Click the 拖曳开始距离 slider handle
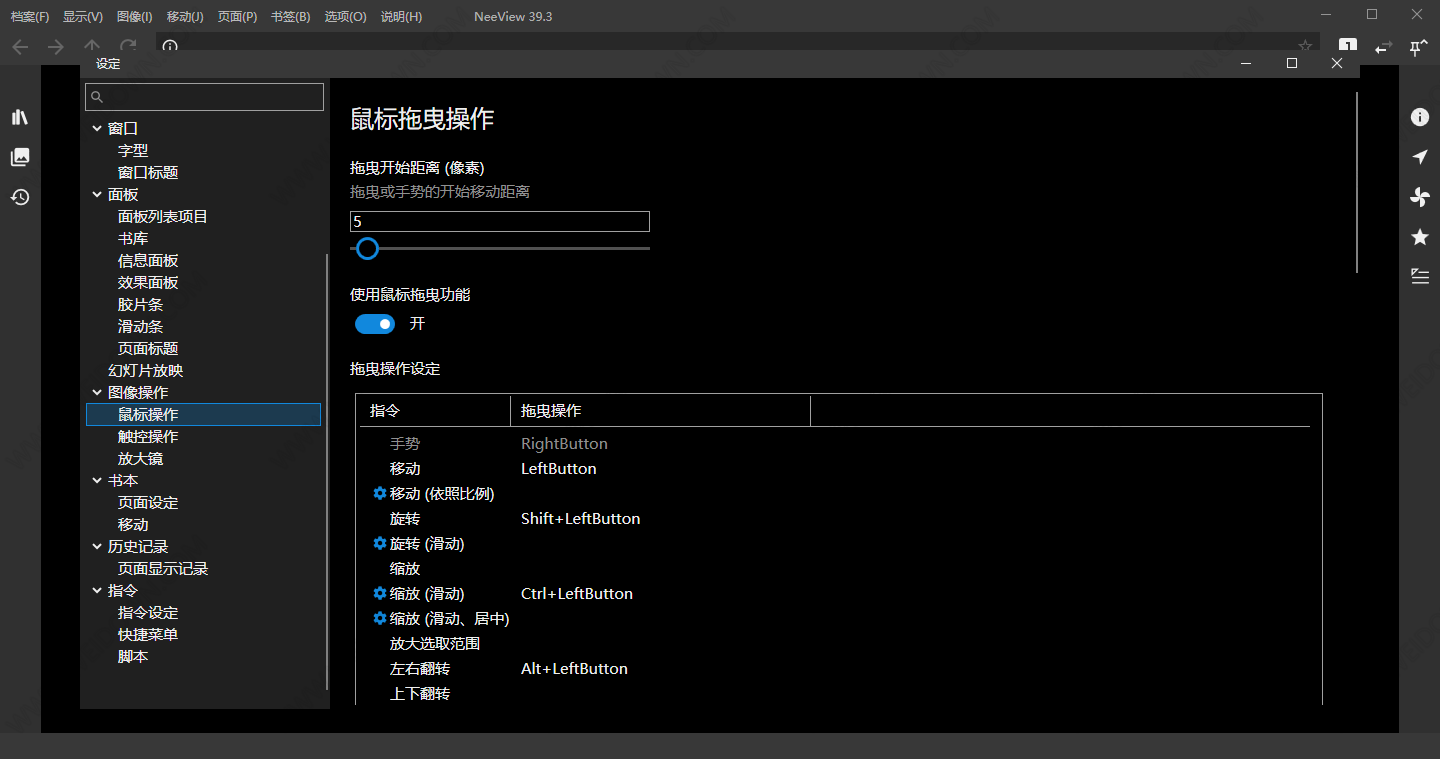 (x=368, y=248)
